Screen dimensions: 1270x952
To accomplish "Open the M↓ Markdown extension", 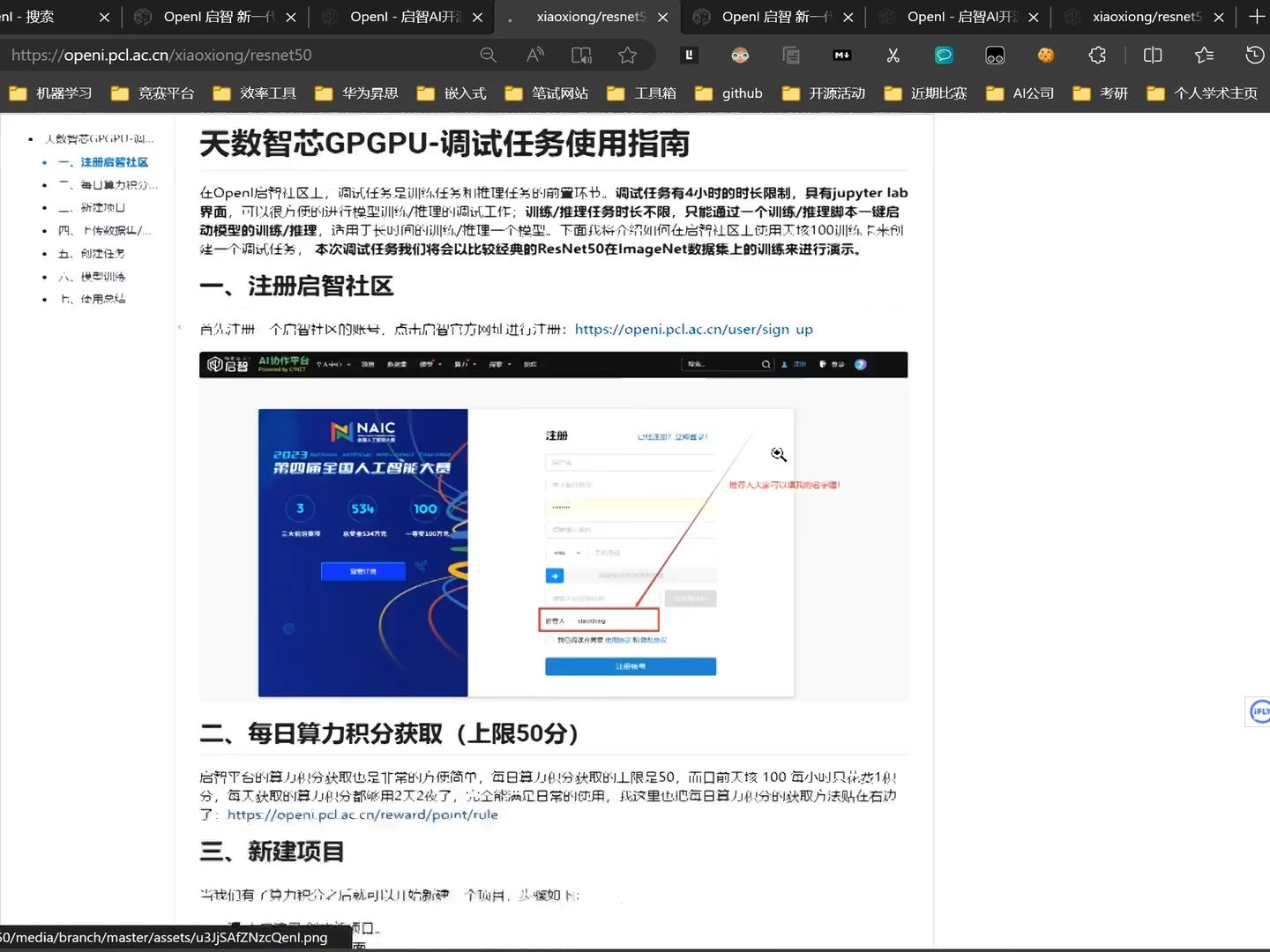I will (842, 55).
